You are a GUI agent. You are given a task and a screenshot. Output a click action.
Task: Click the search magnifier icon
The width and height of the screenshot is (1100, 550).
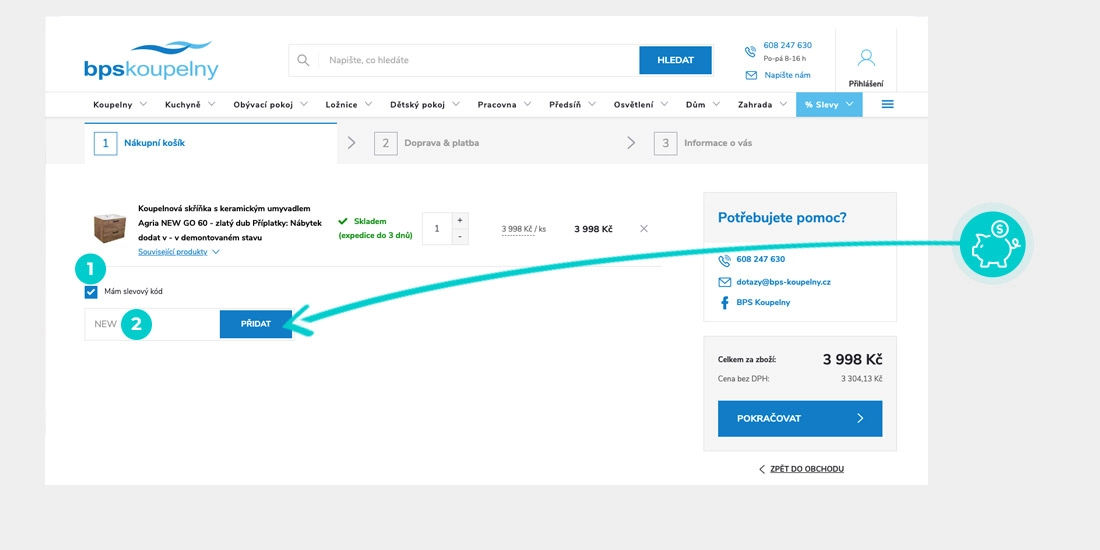303,60
